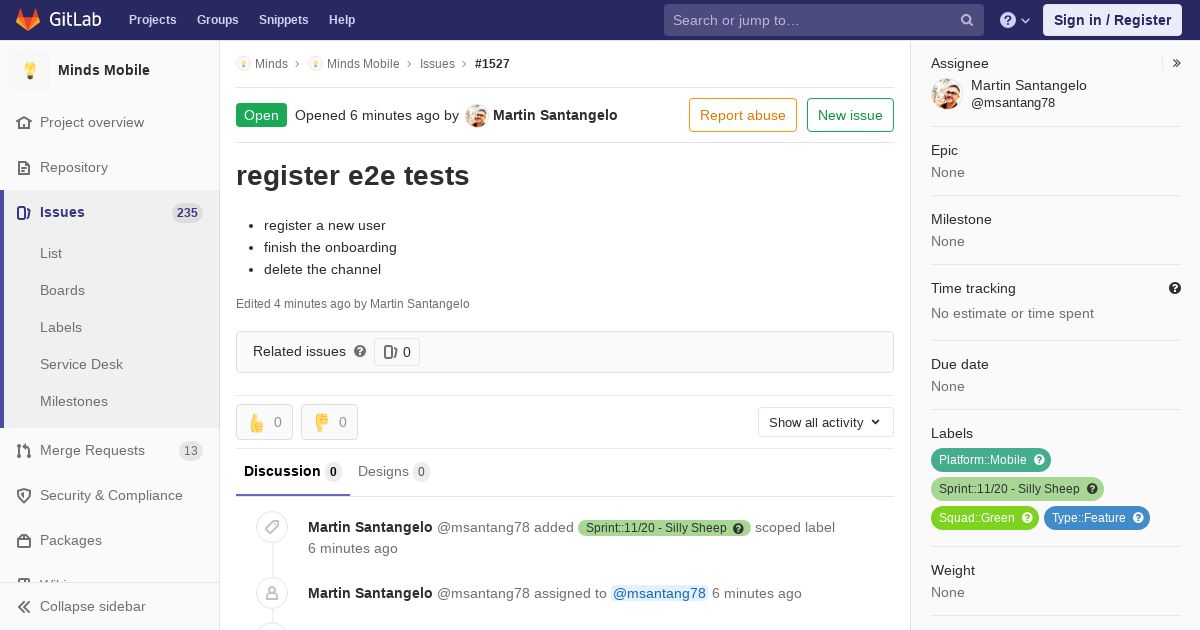Click help icon on activity Sprint label

click(739, 528)
